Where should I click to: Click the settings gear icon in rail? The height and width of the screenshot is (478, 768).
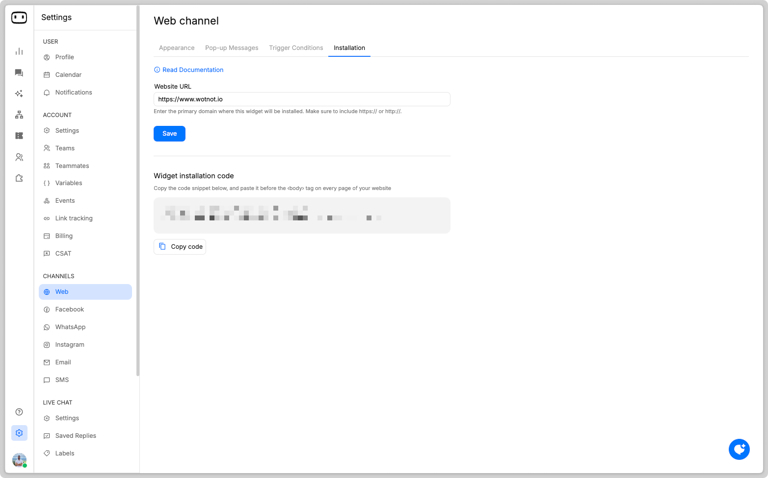[19, 433]
